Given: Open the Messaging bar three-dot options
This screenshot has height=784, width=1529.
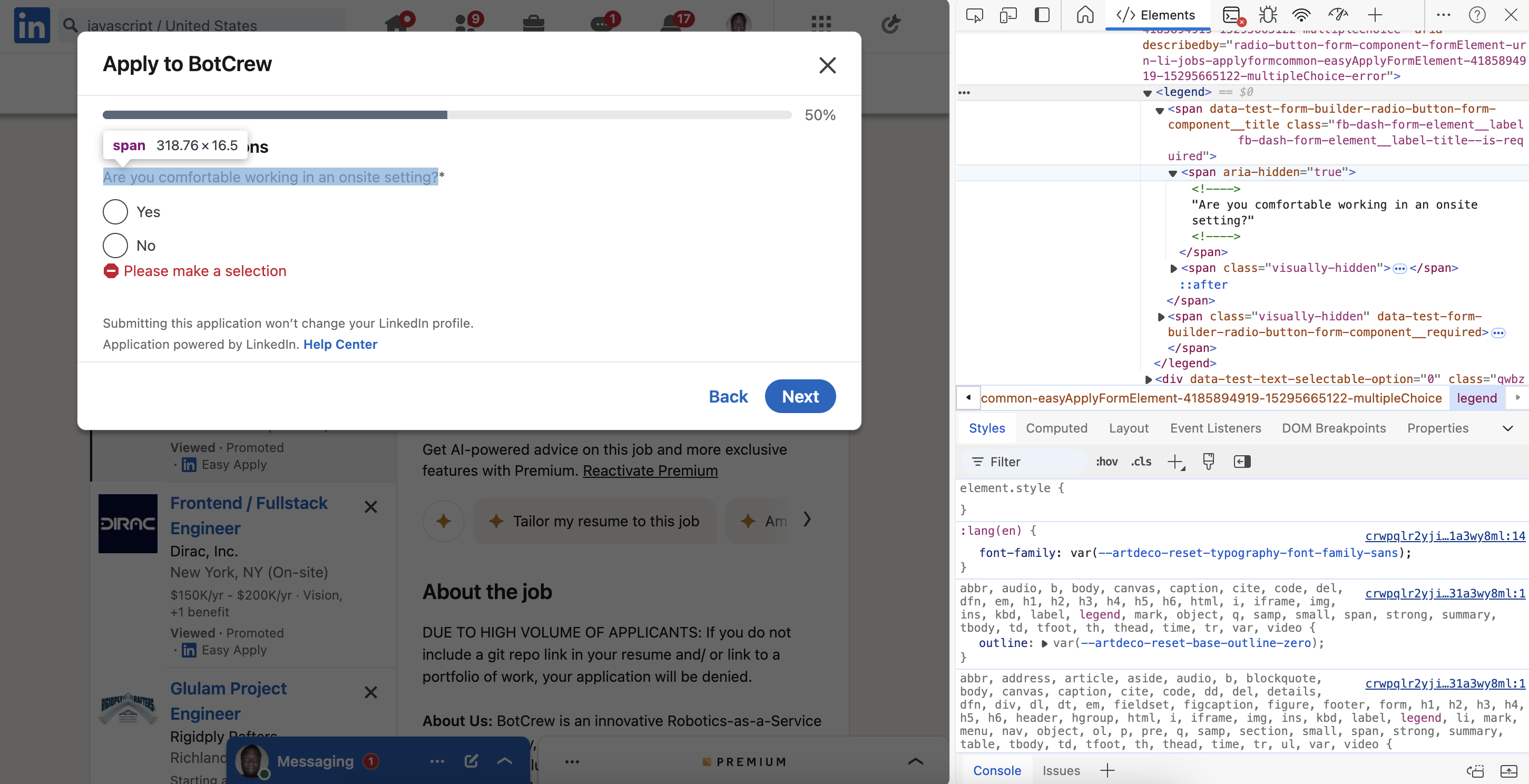Looking at the screenshot, I should point(437,761).
